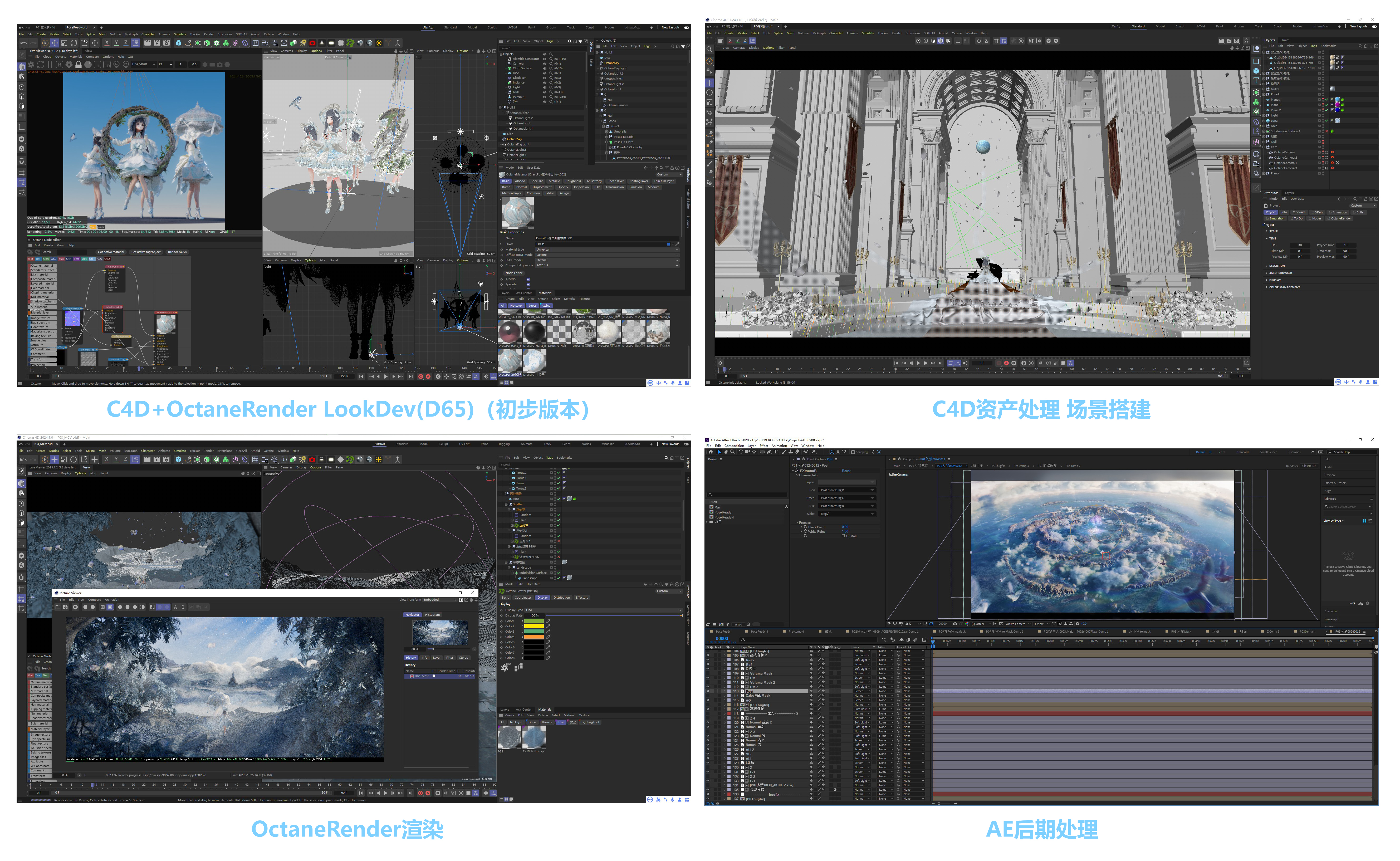Expand Black Point property in Effect Controls
The image size is (1400, 861).
pos(802,527)
